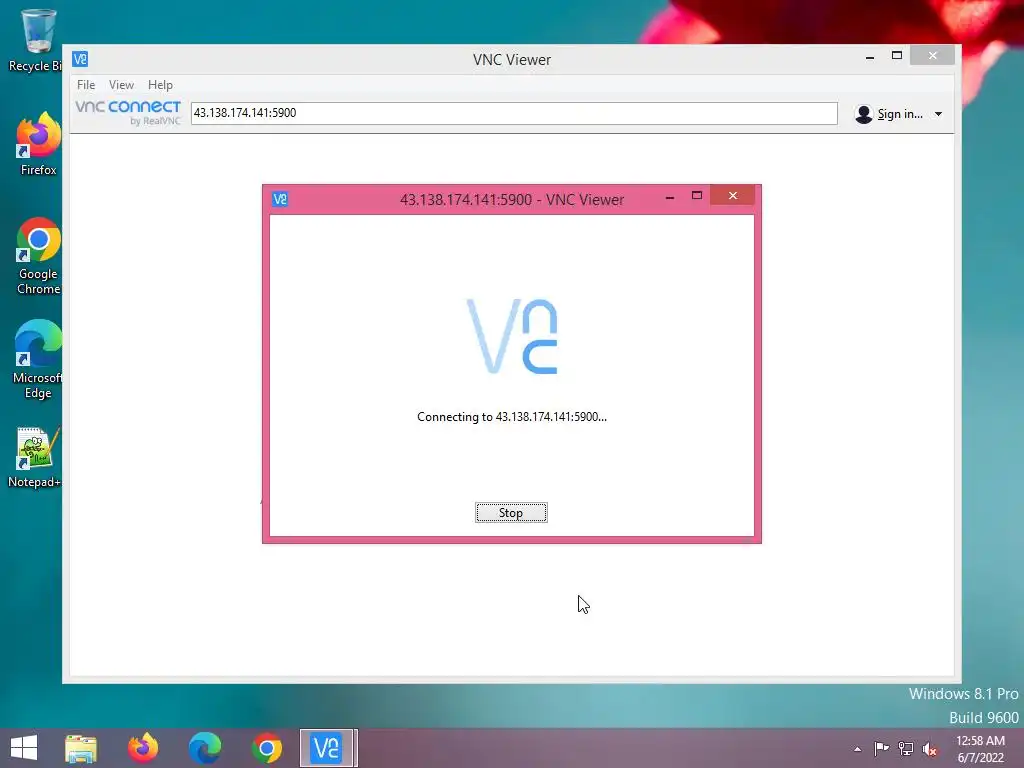Click the network tray icon
Screen dimensions: 1024x768
coord(906,748)
